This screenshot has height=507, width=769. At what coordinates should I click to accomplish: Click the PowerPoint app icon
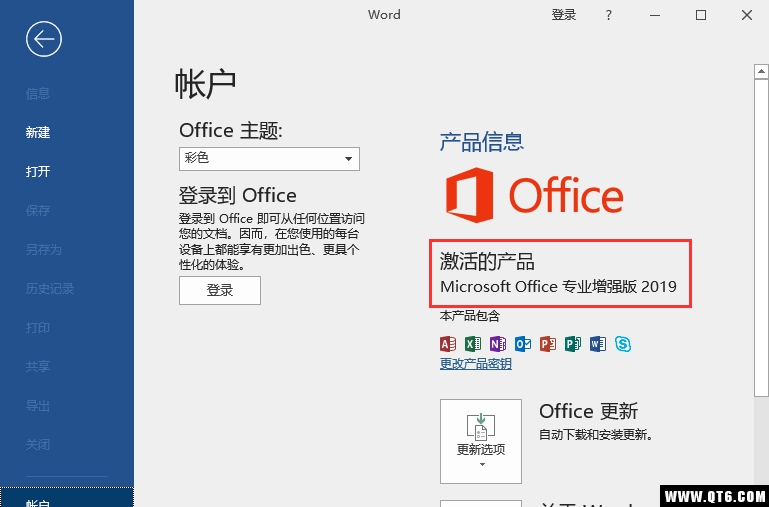pyautogui.click(x=548, y=344)
